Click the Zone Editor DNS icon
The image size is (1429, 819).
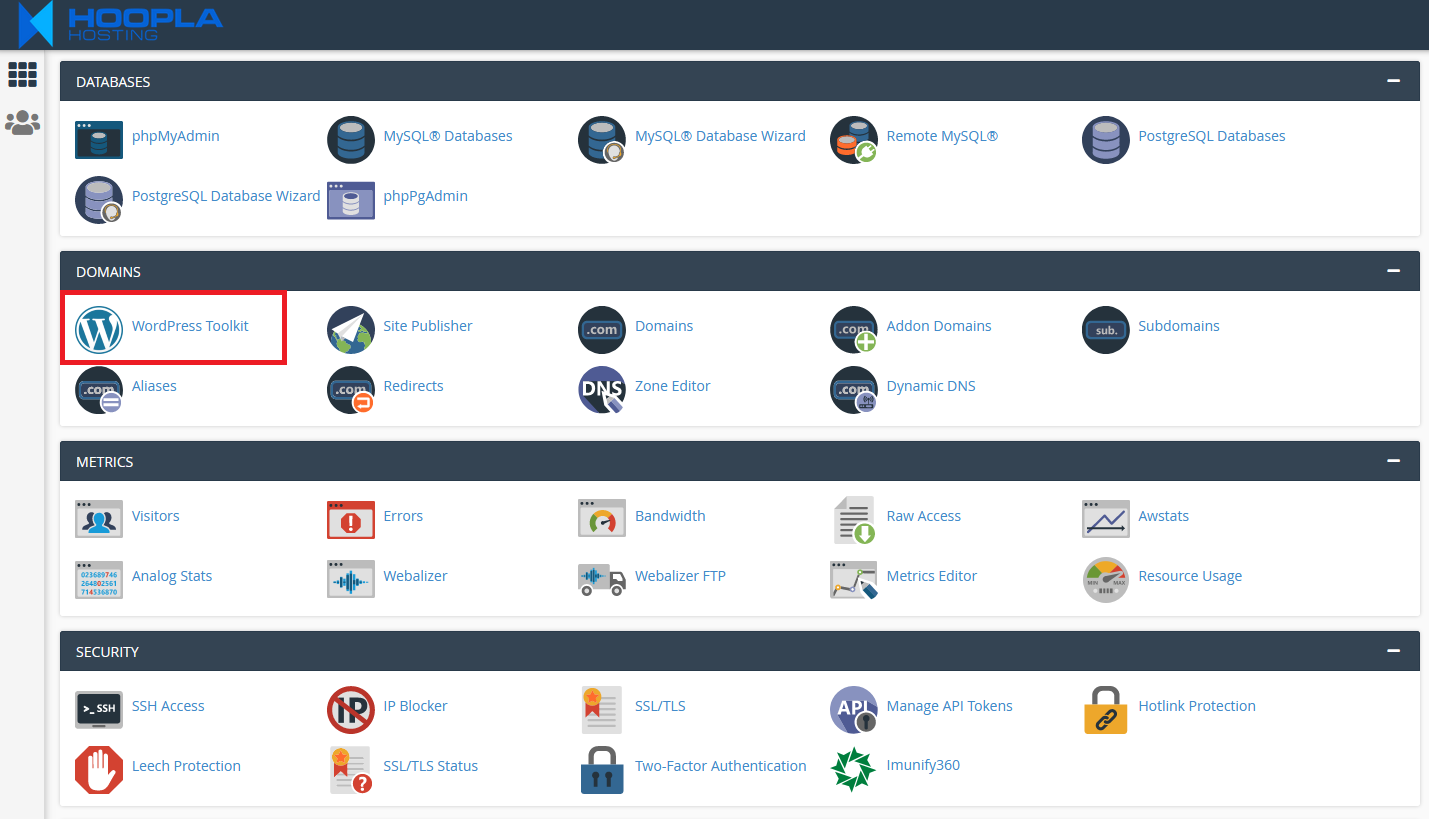(x=602, y=389)
